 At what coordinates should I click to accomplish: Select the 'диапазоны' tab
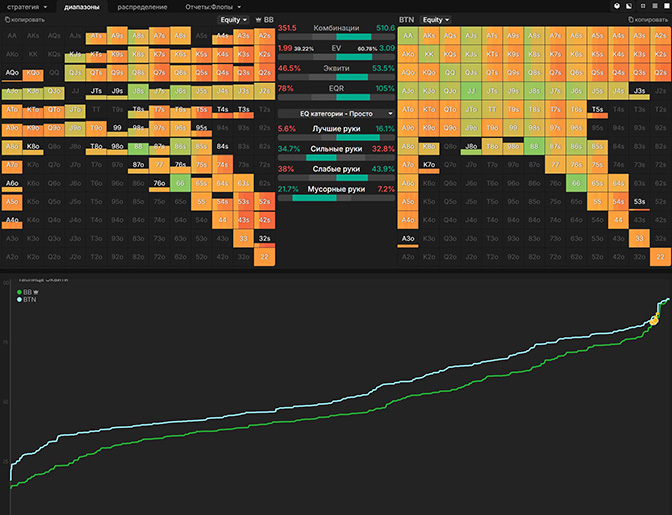click(x=81, y=7)
